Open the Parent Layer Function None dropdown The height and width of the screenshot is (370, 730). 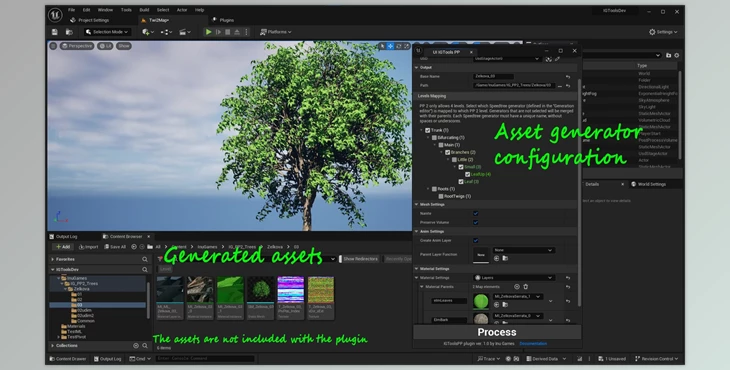(523, 250)
